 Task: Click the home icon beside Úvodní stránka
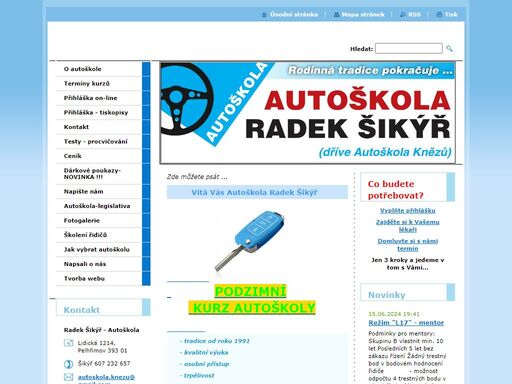pyautogui.click(x=264, y=15)
